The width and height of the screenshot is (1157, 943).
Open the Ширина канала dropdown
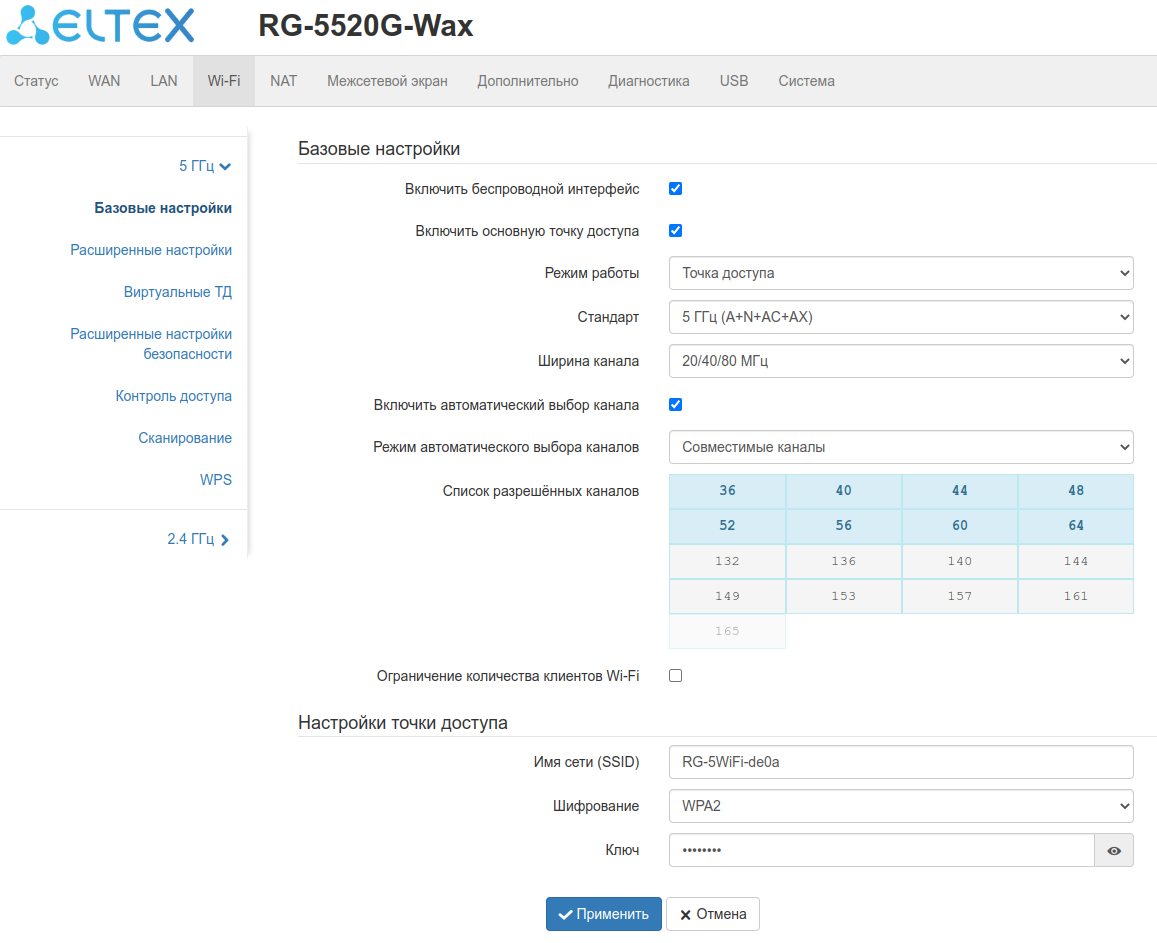pos(900,361)
